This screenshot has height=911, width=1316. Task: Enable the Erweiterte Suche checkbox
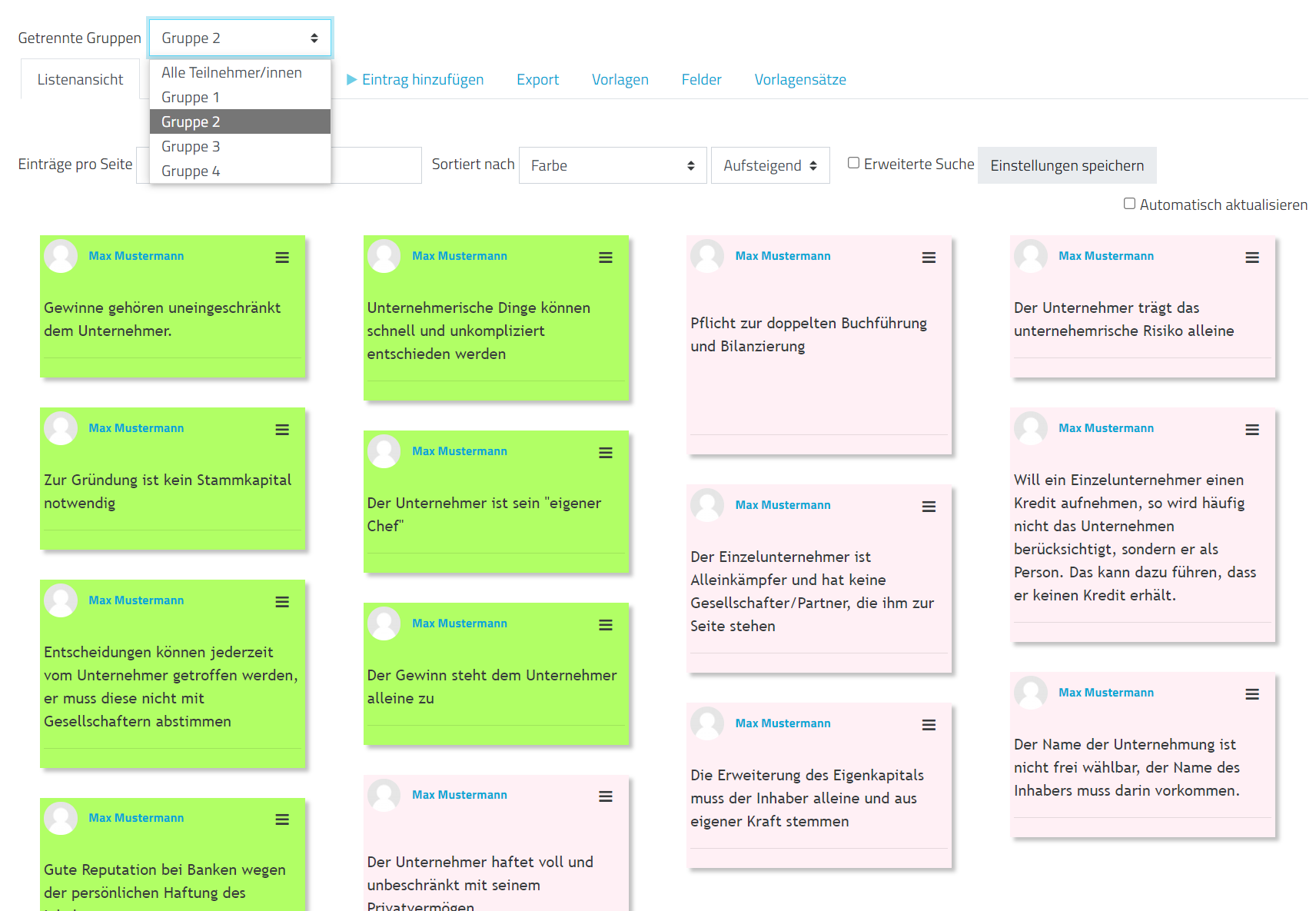[853, 163]
